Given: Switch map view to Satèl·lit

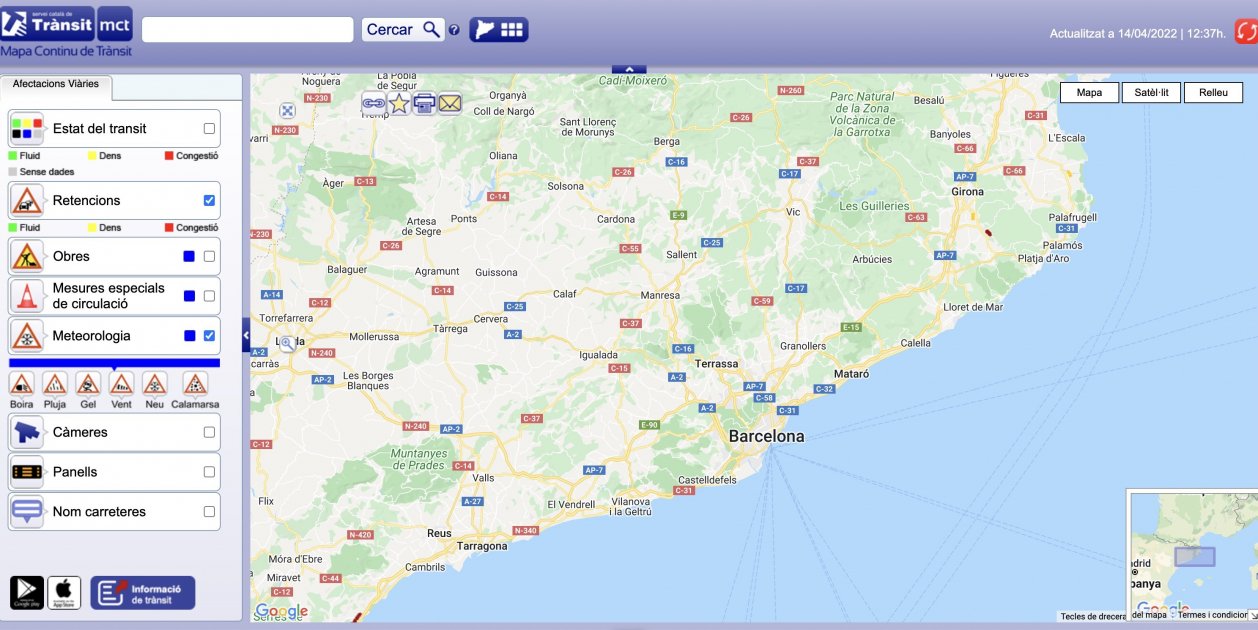Looking at the screenshot, I should point(1151,92).
